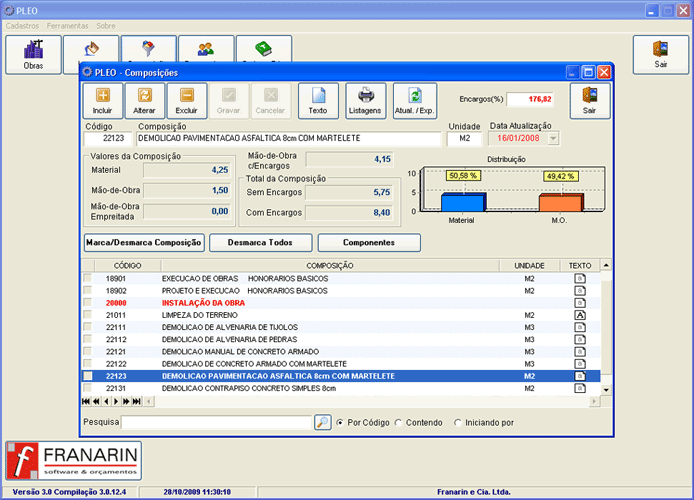Click Marca/Desmarca Composição button
694x500 pixels.
click(144, 242)
